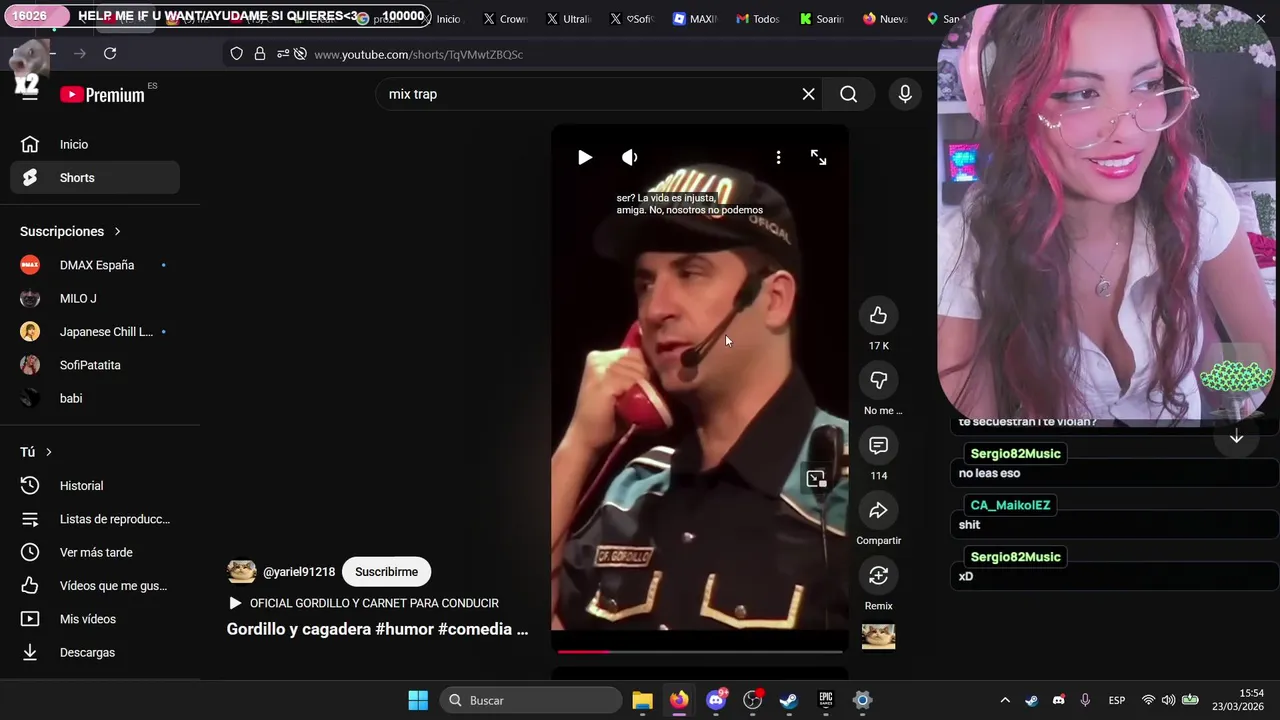Open Descargas in the sidebar
This screenshot has width=1280, height=720.
click(x=95, y=652)
